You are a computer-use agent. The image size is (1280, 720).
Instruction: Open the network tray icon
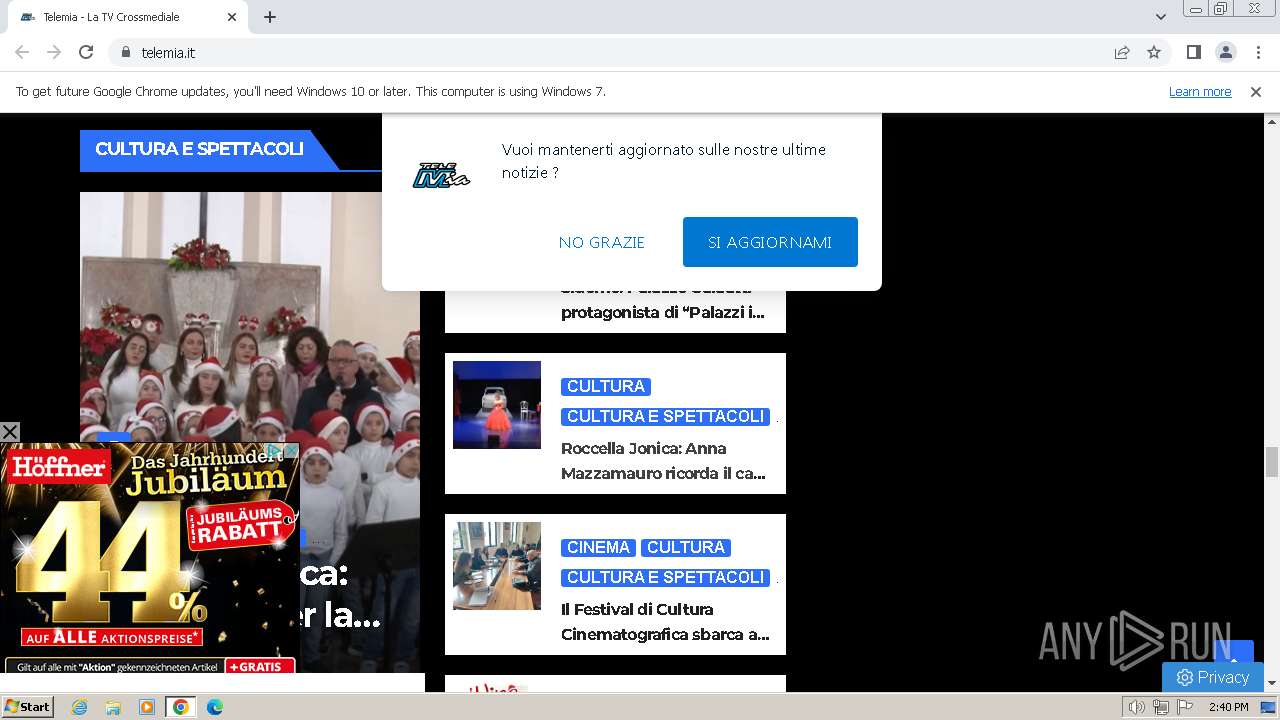click(1161, 707)
